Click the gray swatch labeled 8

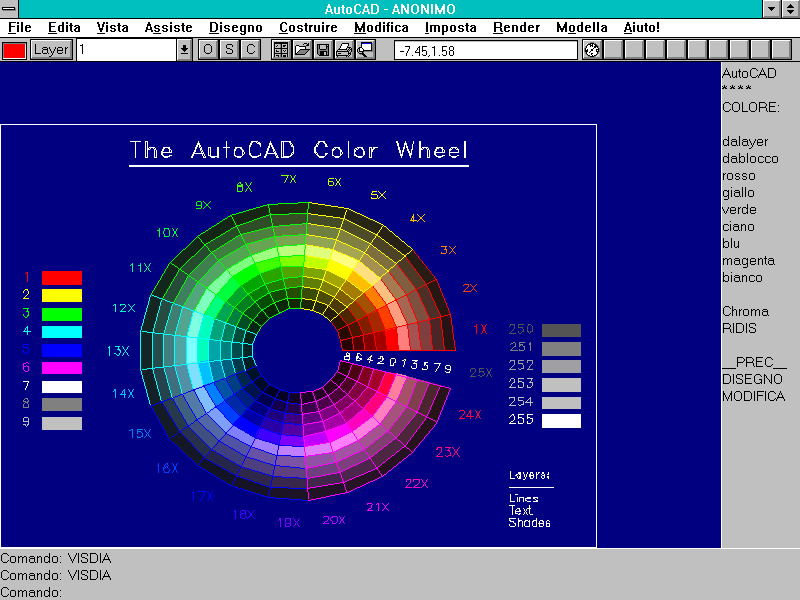[x=62, y=405]
